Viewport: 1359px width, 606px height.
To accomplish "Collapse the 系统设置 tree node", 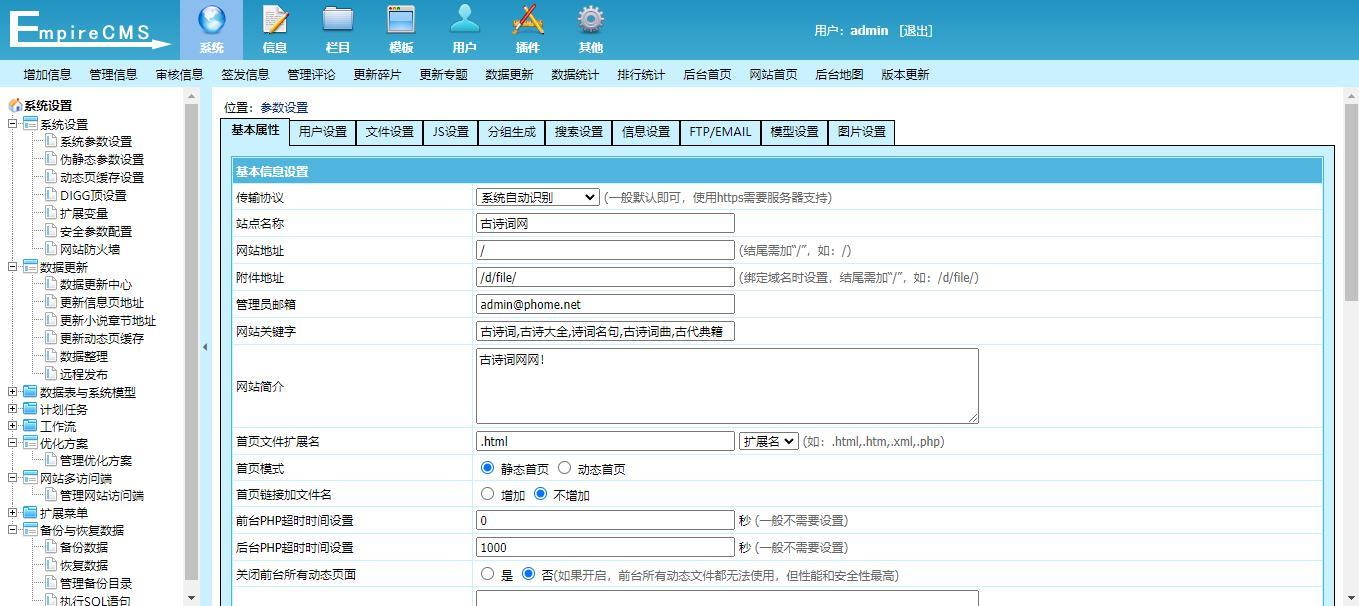I will click(13, 124).
